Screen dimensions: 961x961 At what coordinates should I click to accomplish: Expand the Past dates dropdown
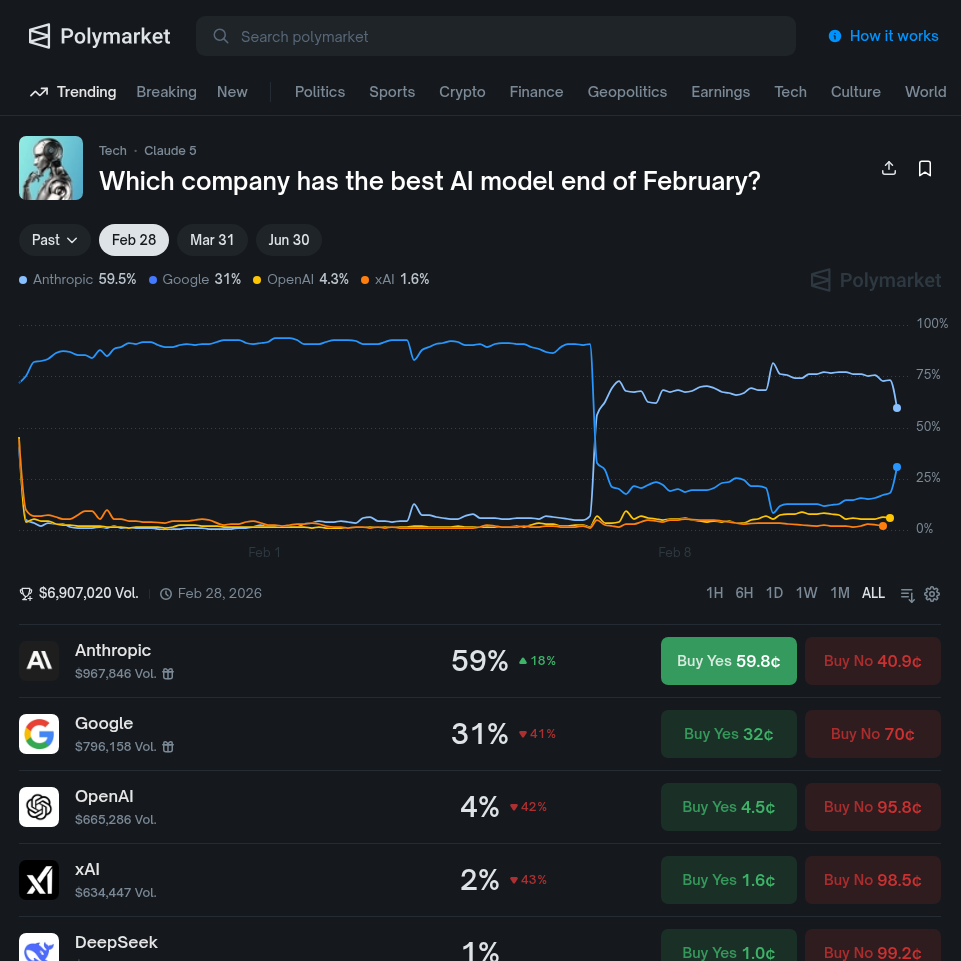tap(55, 240)
